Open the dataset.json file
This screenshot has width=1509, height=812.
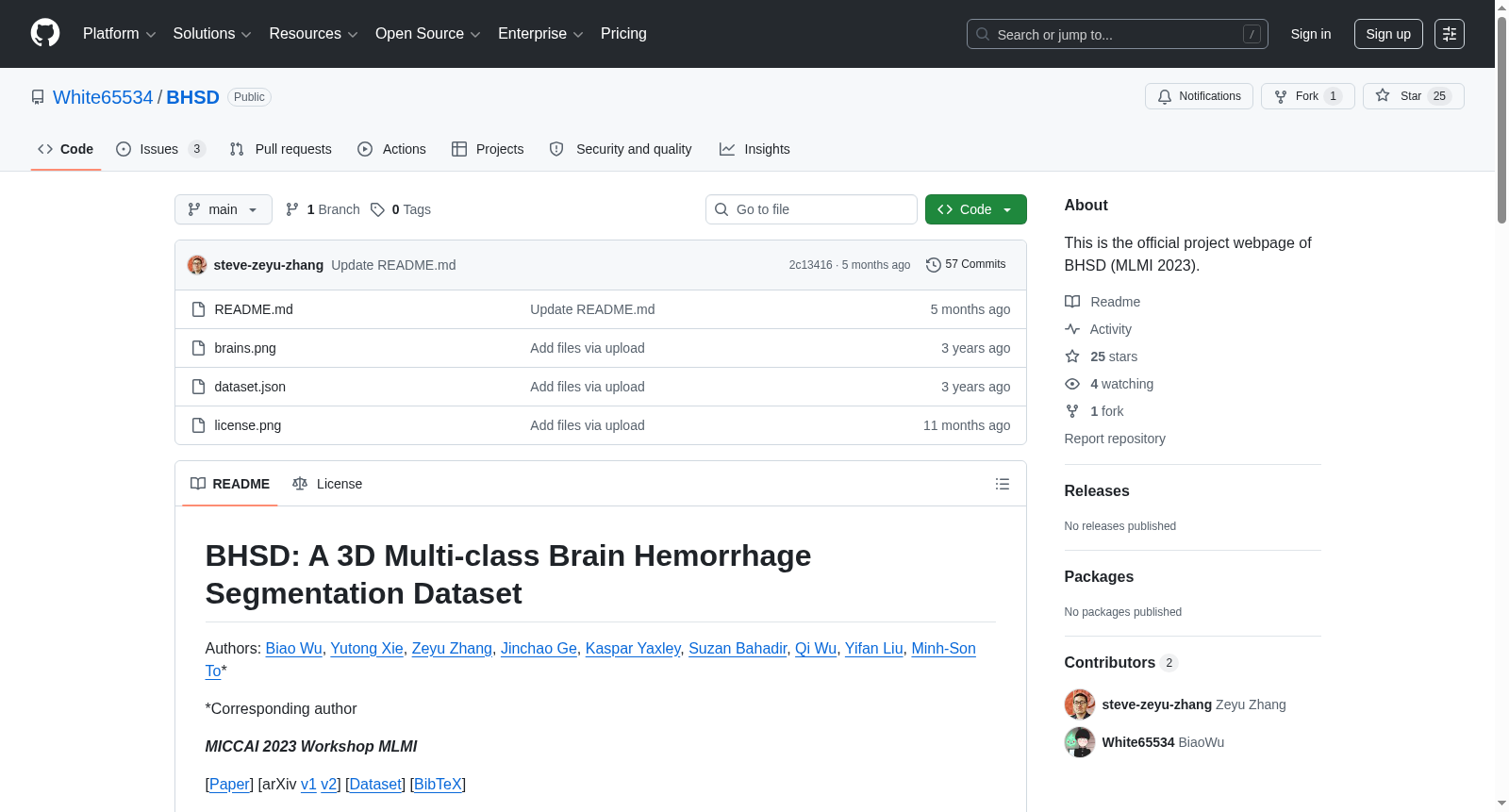click(250, 387)
